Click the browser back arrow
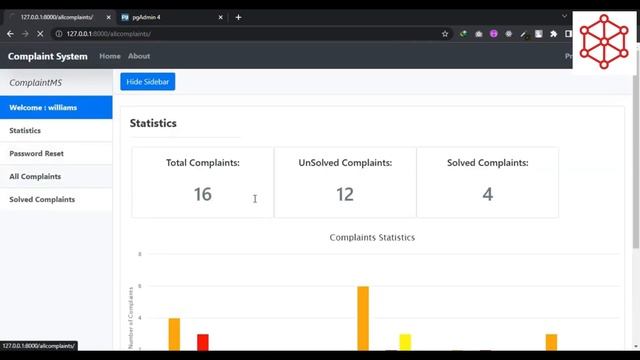The height and width of the screenshot is (360, 640). coord(10,34)
